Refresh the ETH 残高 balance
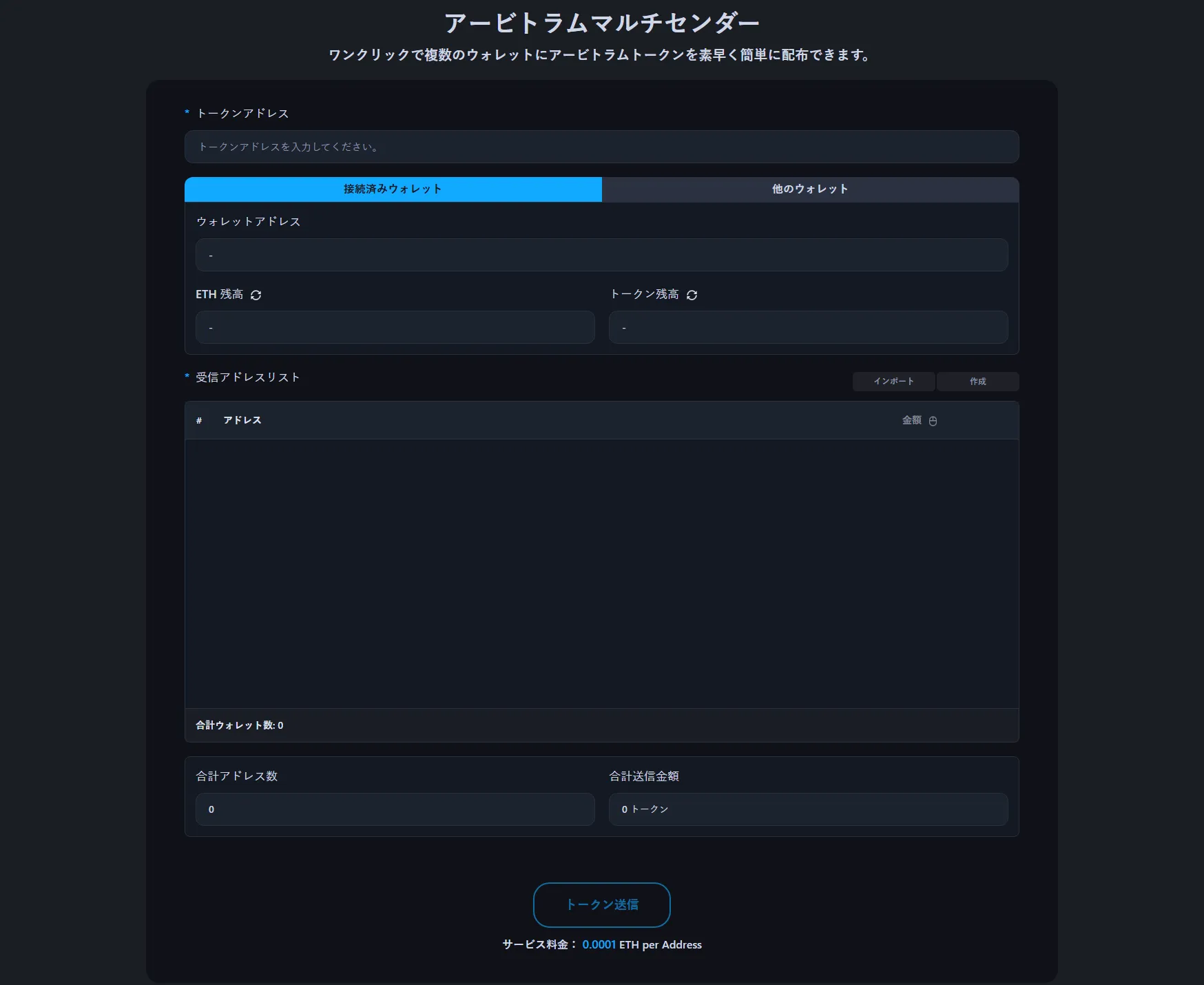The width and height of the screenshot is (1204, 985). (x=256, y=295)
